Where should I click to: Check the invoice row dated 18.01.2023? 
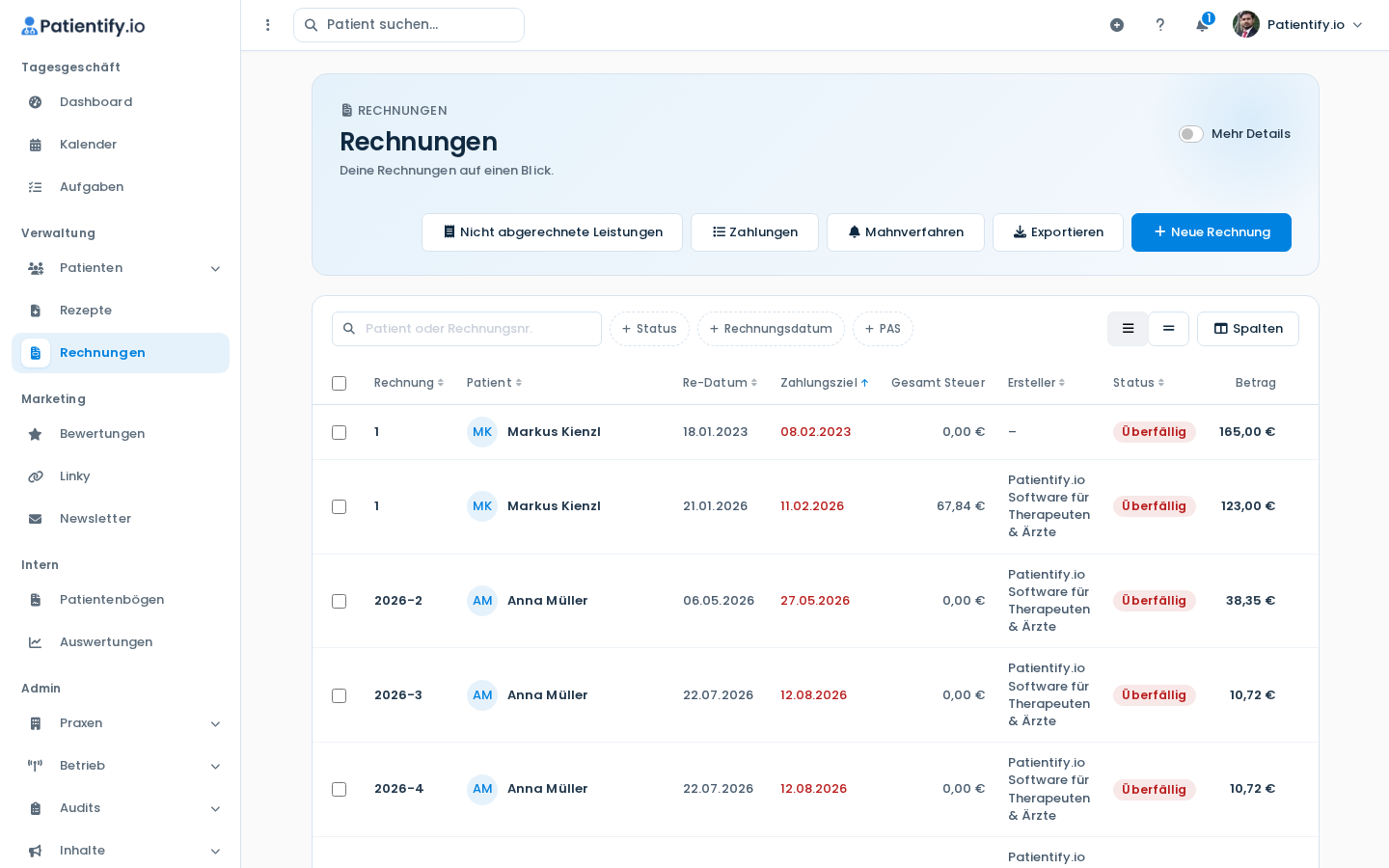[x=339, y=432]
